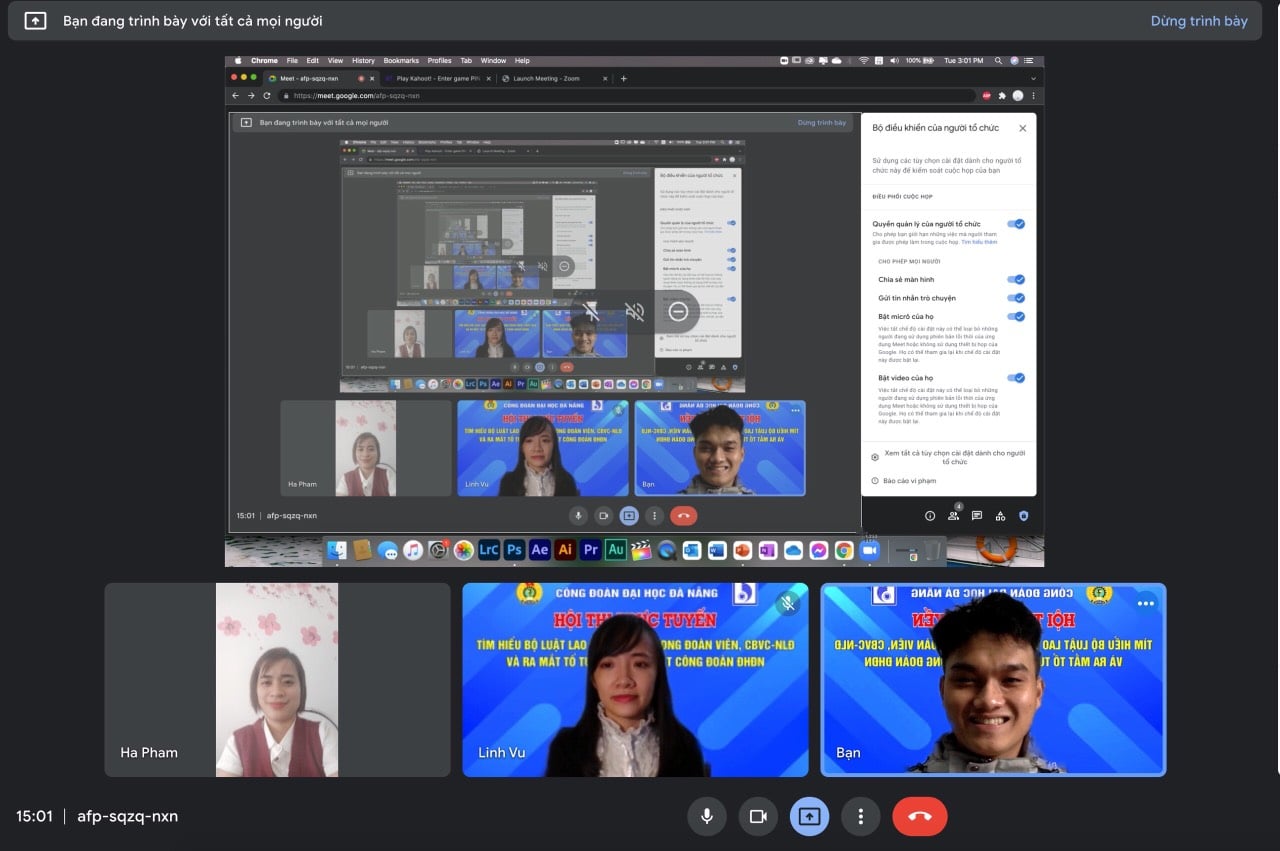Click the small red hang-up button in shared screen
This screenshot has height=851, width=1280.
coord(684,516)
